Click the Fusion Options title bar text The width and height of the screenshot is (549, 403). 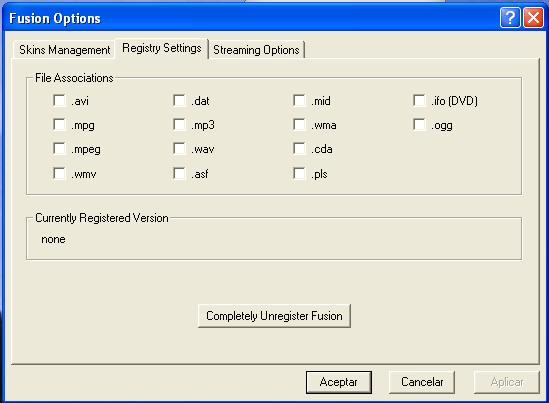coord(55,18)
